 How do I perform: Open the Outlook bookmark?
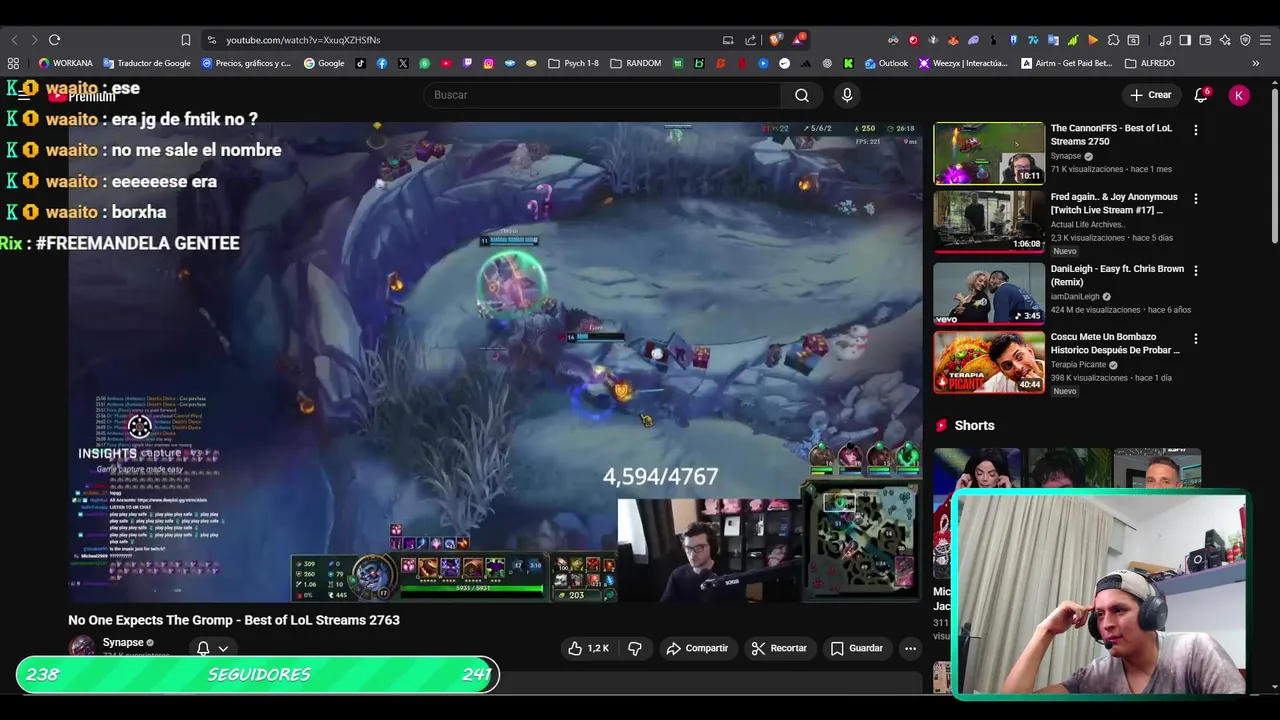pos(886,63)
